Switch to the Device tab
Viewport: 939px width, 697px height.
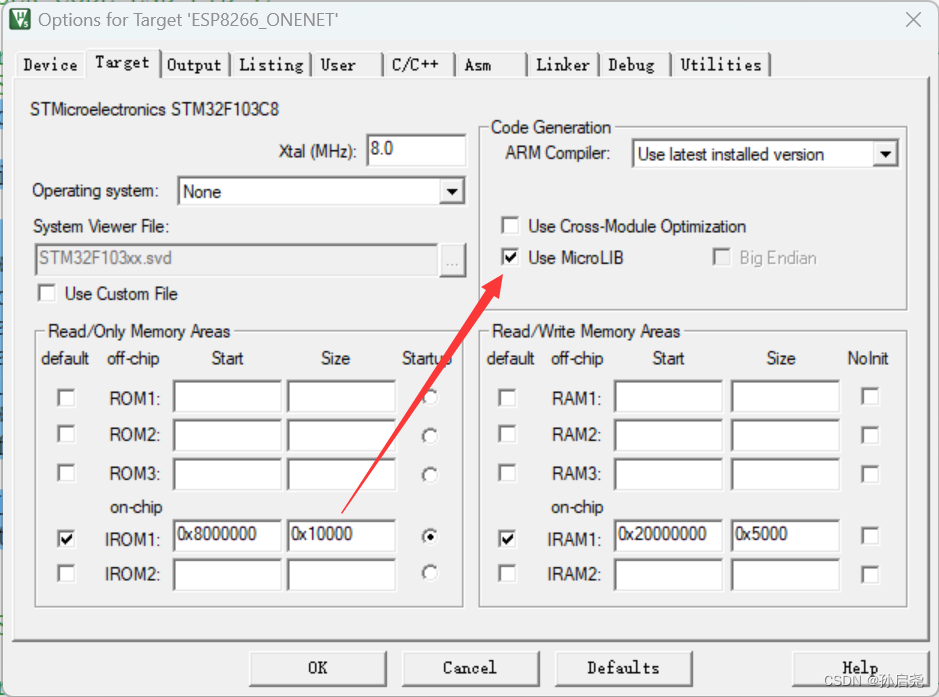click(x=50, y=65)
